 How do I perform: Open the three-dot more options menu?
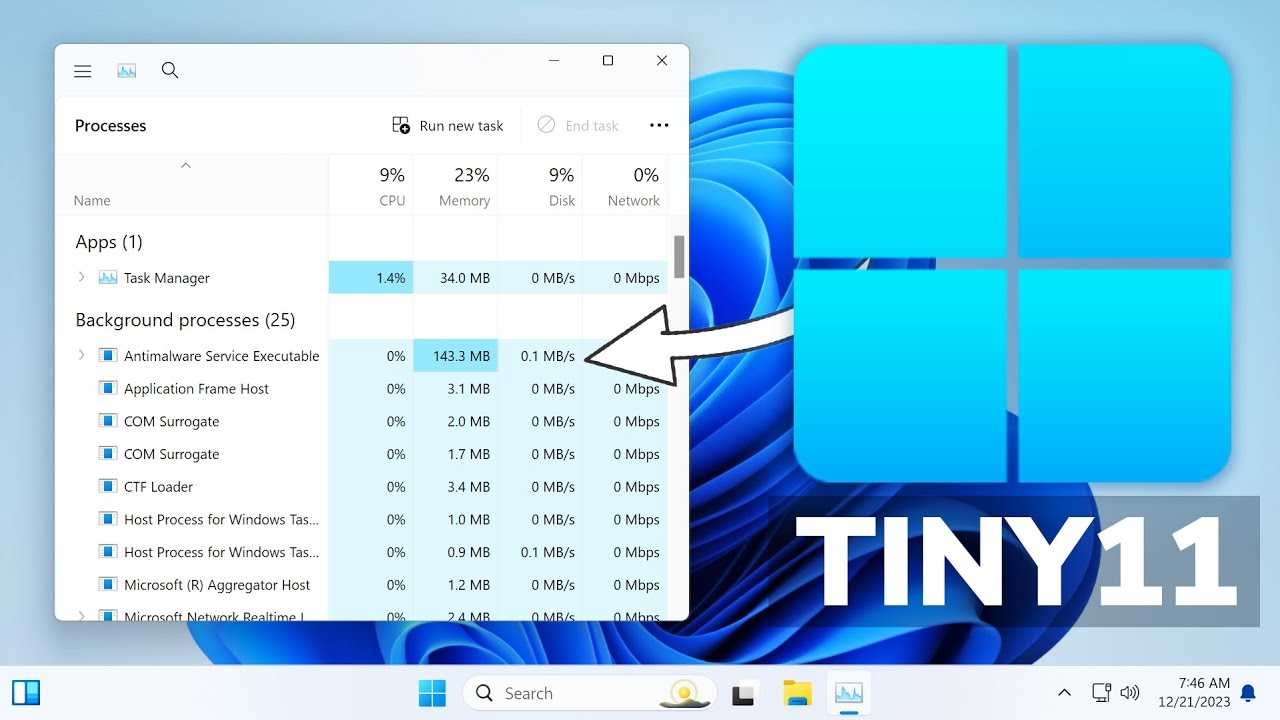coord(659,125)
